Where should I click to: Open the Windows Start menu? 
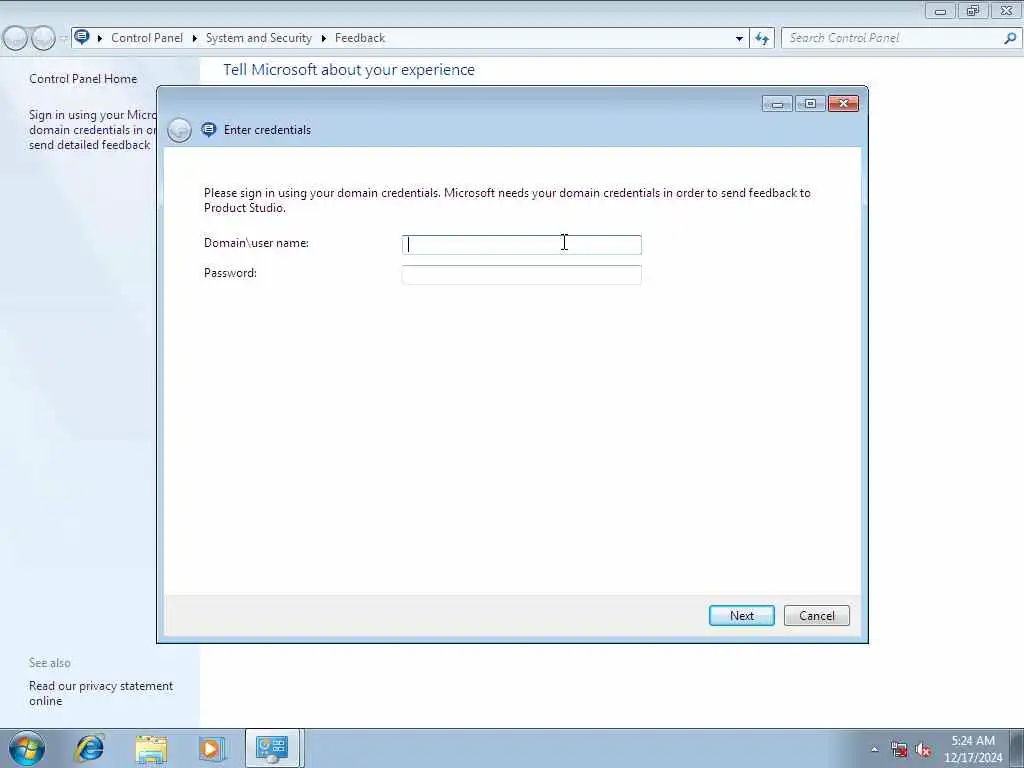pyautogui.click(x=27, y=748)
